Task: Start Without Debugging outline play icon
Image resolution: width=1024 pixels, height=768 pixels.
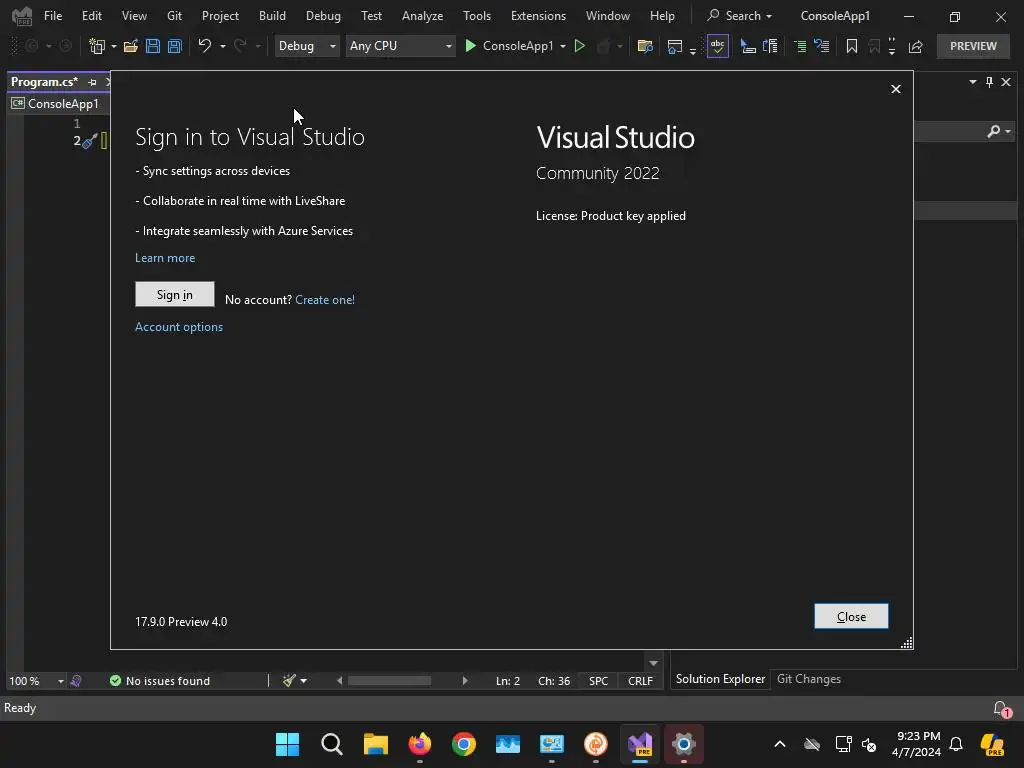Action: tap(579, 46)
